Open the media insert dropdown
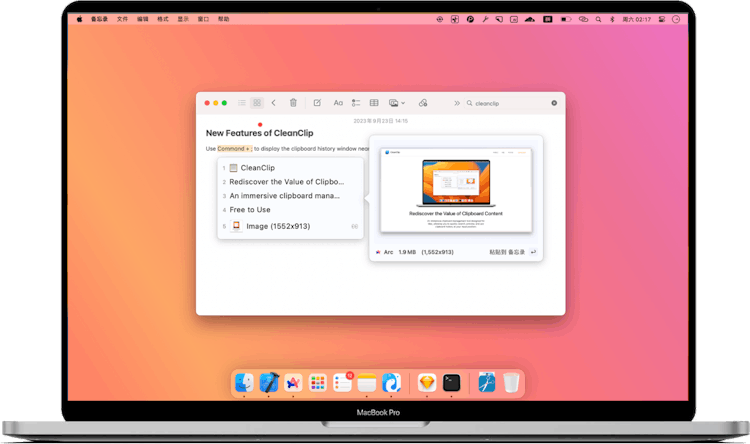 click(x=397, y=103)
